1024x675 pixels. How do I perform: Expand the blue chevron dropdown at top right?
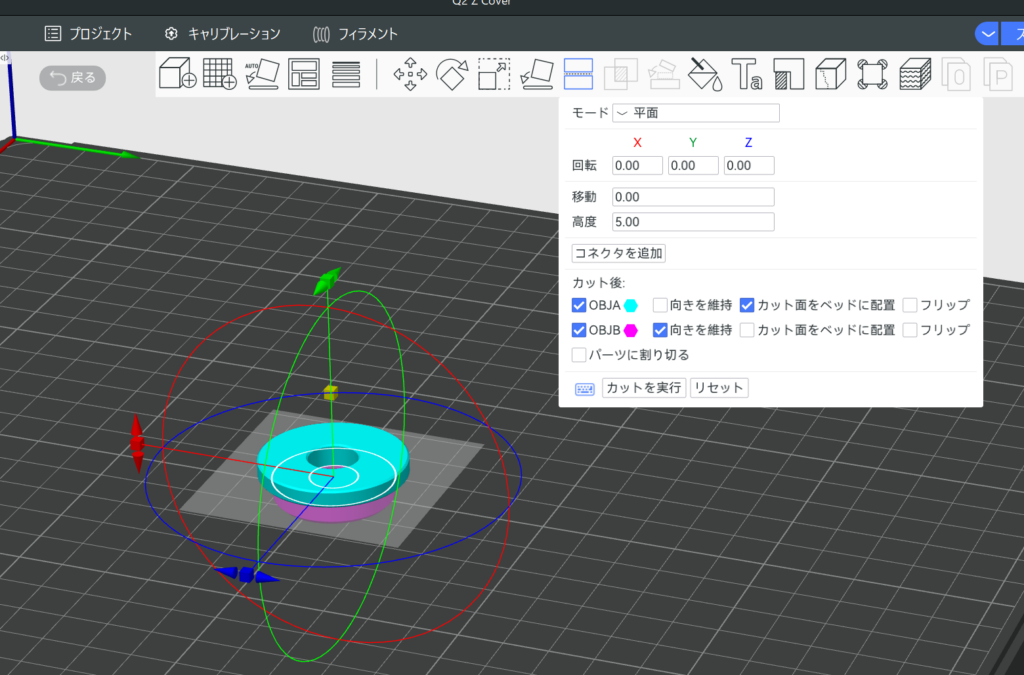[x=987, y=34]
